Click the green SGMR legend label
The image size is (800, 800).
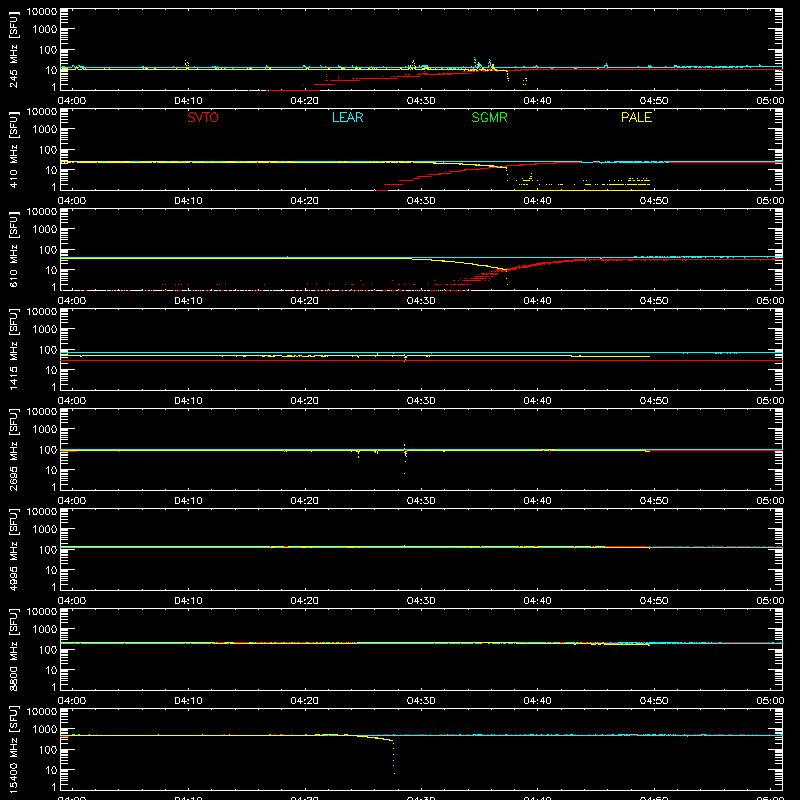[x=489, y=117]
